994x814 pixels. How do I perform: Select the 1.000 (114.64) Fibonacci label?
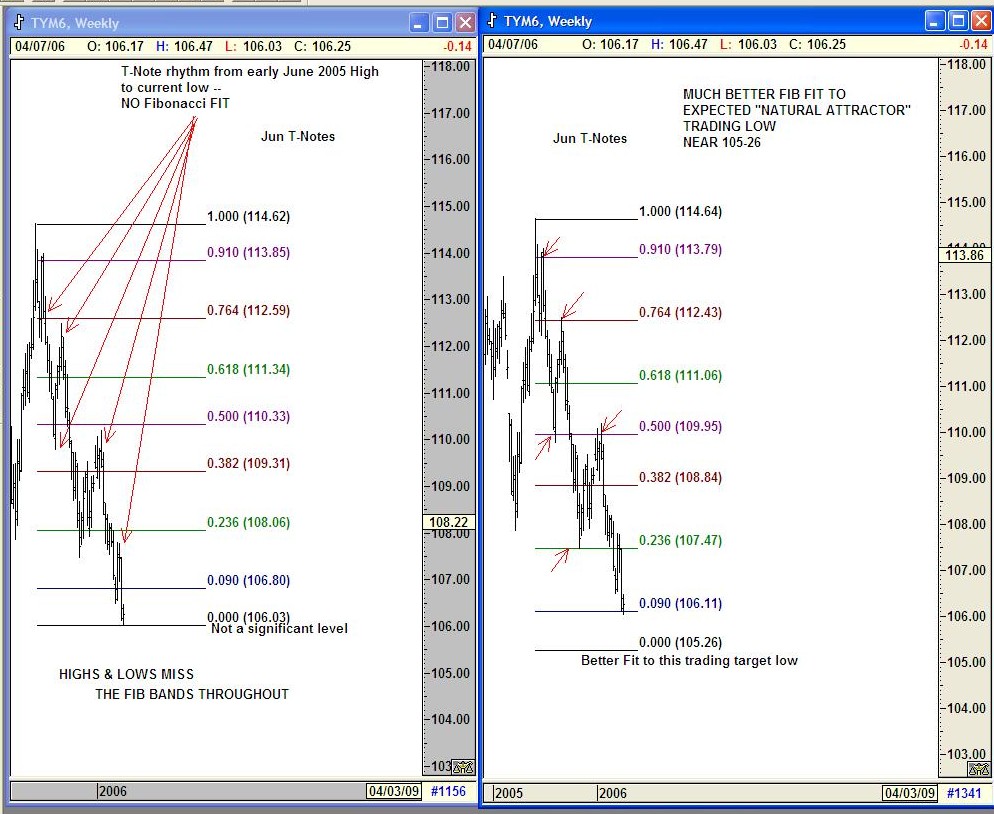[x=680, y=211]
